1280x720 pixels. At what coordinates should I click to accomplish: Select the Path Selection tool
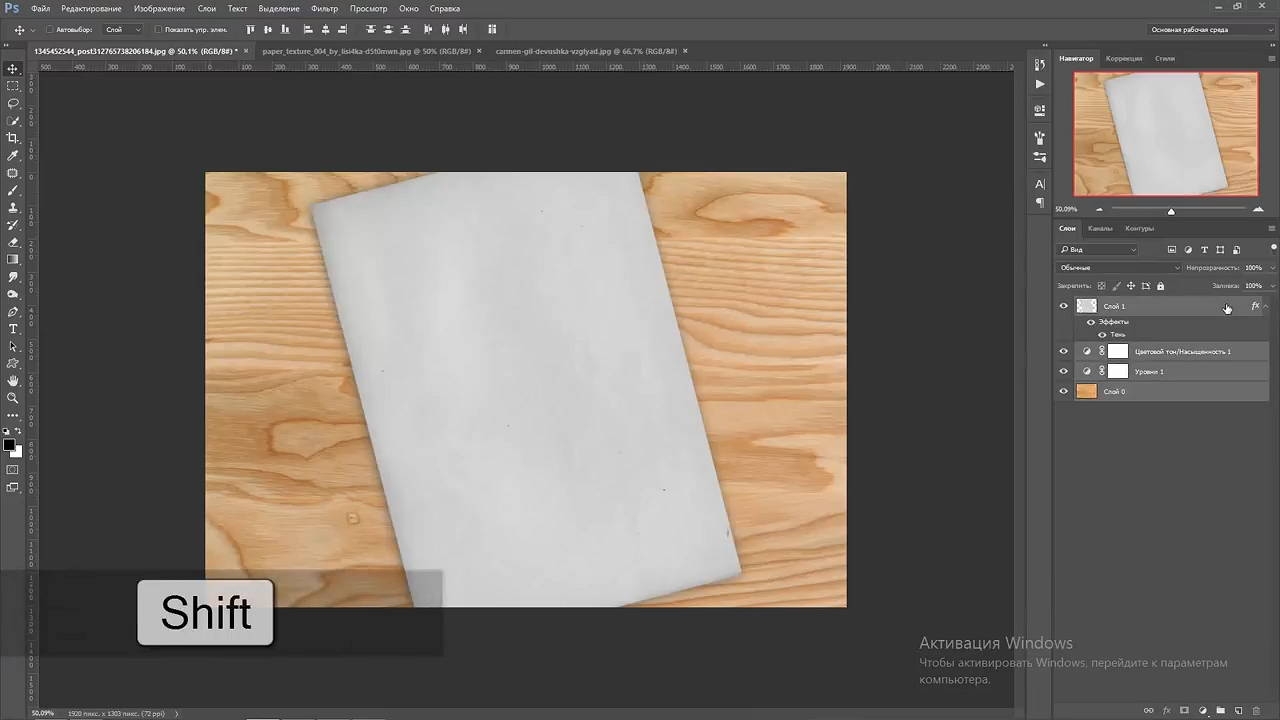tap(13, 347)
